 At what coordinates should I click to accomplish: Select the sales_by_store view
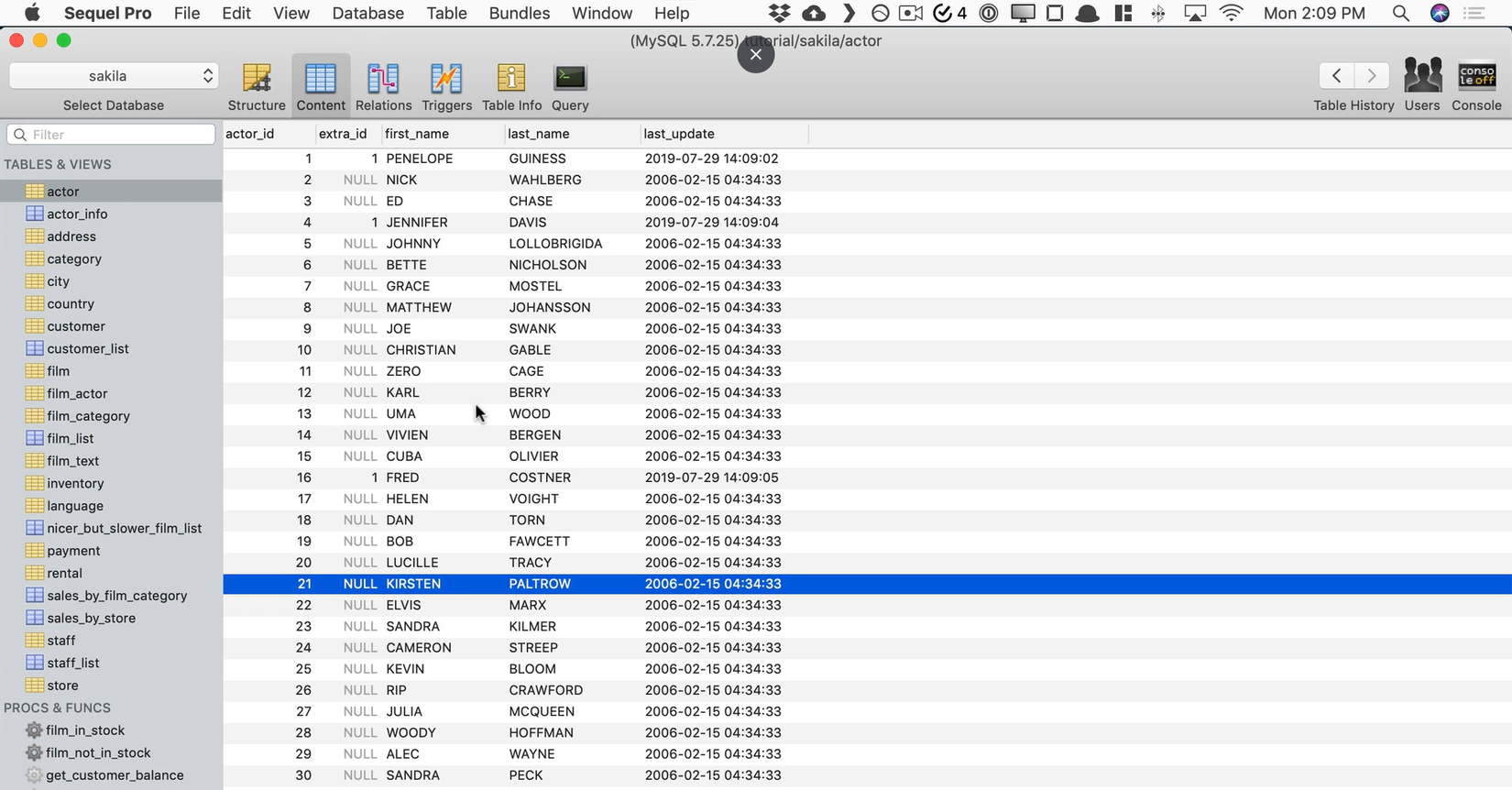[111, 618]
